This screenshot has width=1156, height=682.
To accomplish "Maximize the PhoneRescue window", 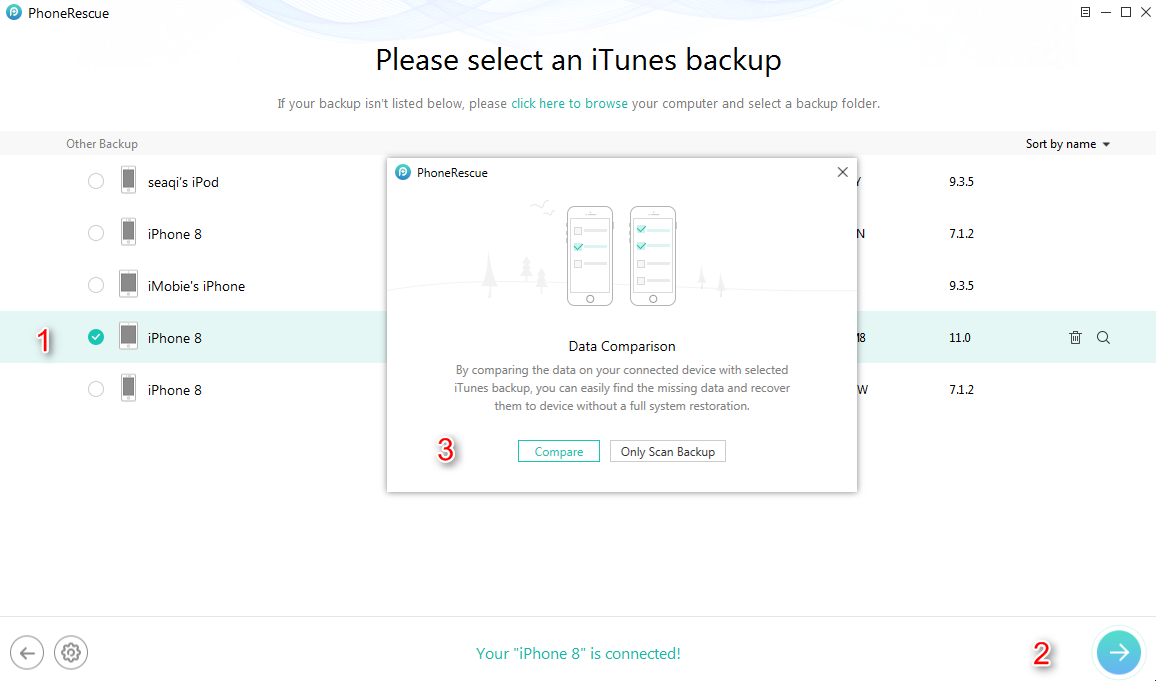I will [x=1126, y=12].
